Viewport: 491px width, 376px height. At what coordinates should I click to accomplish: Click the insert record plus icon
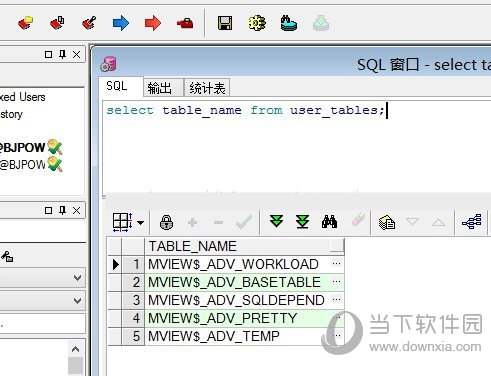[192, 222]
